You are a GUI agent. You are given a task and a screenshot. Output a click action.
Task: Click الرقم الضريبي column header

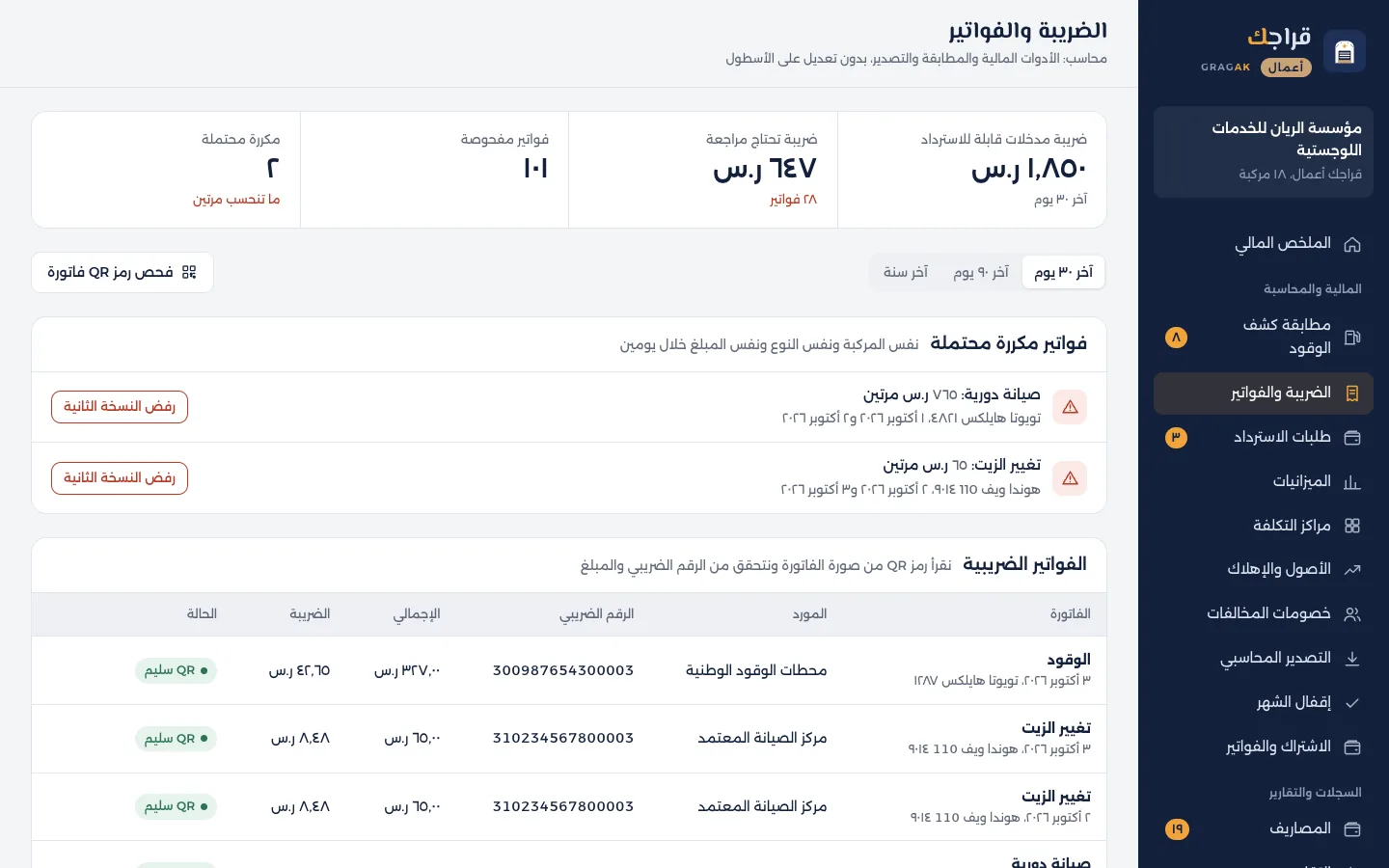597,614
